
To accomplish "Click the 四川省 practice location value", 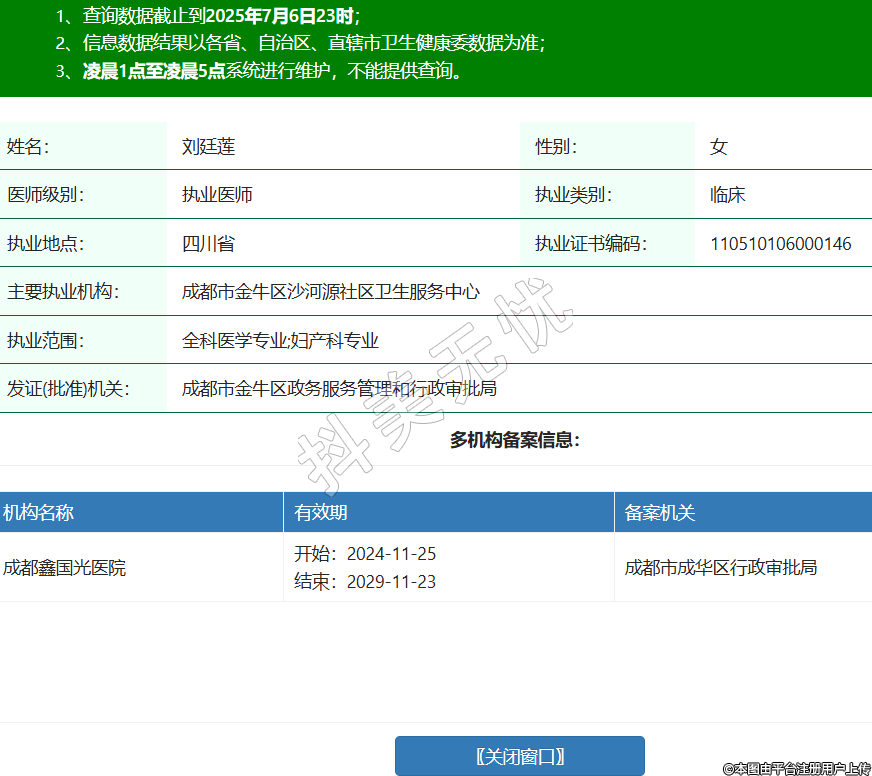I will pyautogui.click(x=208, y=244).
